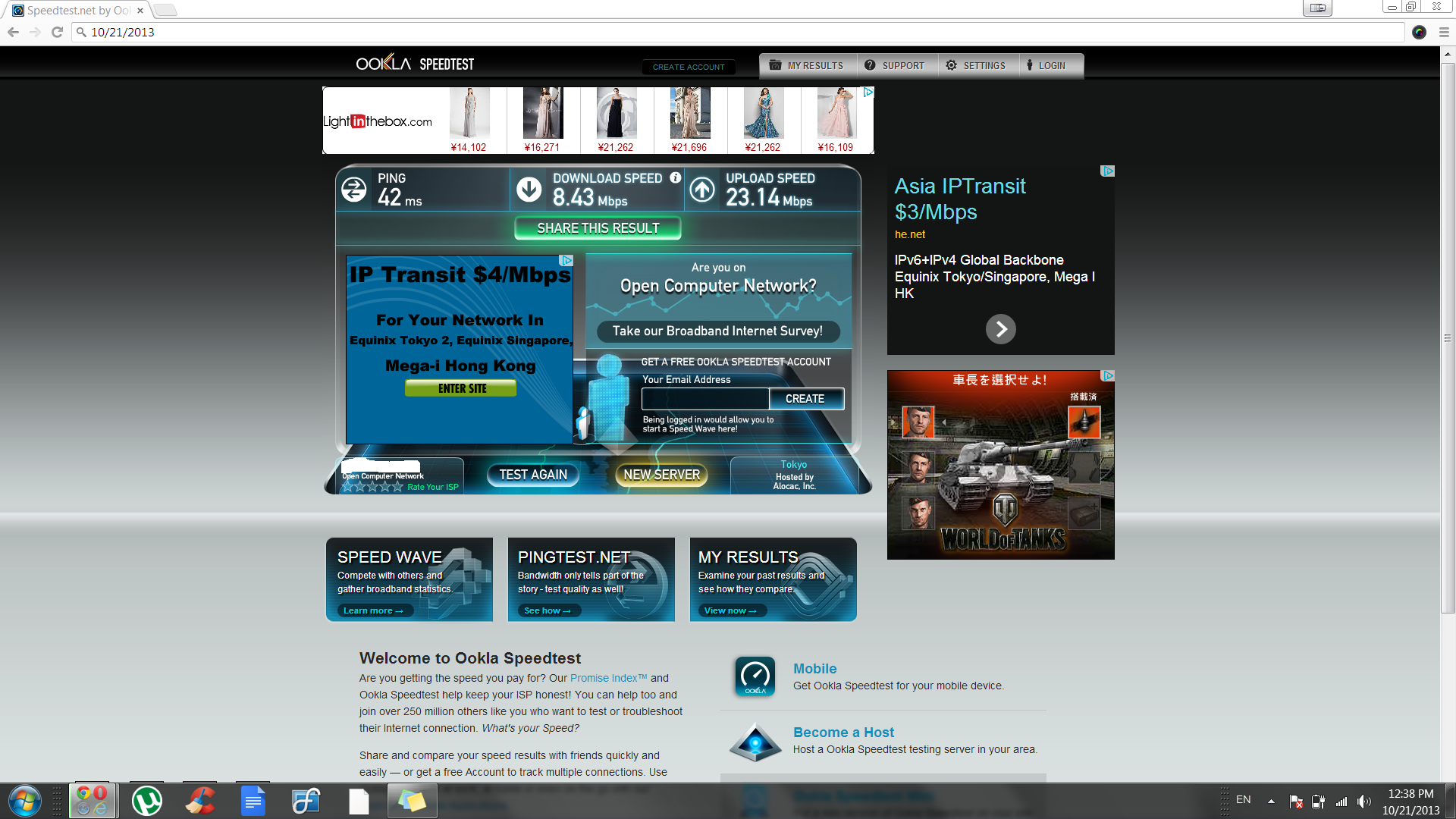Open CCleaner from the taskbar

(200, 801)
